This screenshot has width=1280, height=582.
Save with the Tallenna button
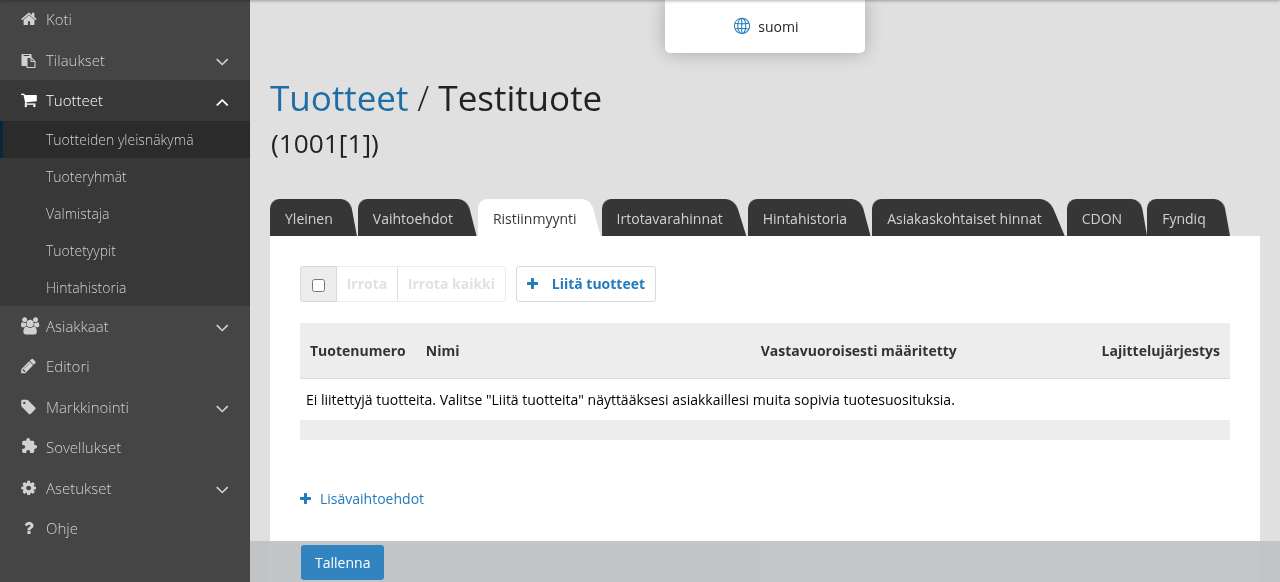(x=342, y=562)
